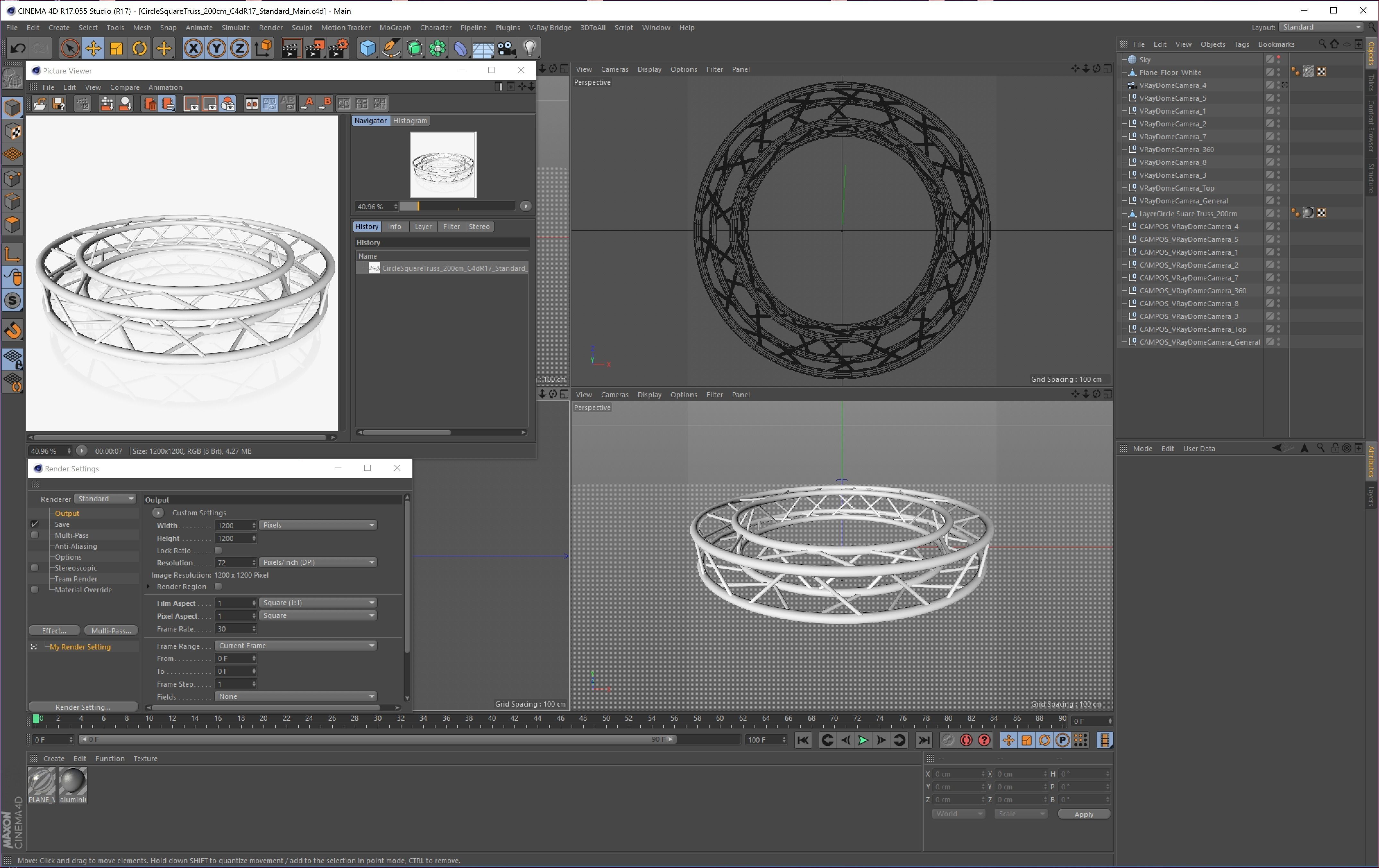Image resolution: width=1379 pixels, height=868 pixels.
Task: Go to start of animation
Action: (x=804, y=740)
